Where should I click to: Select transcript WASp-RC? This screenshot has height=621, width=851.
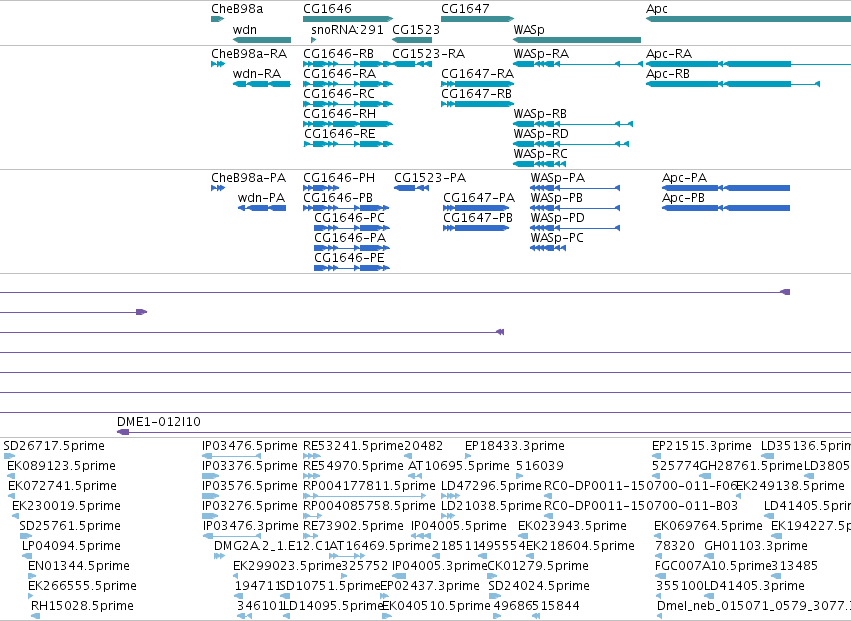pos(539,163)
